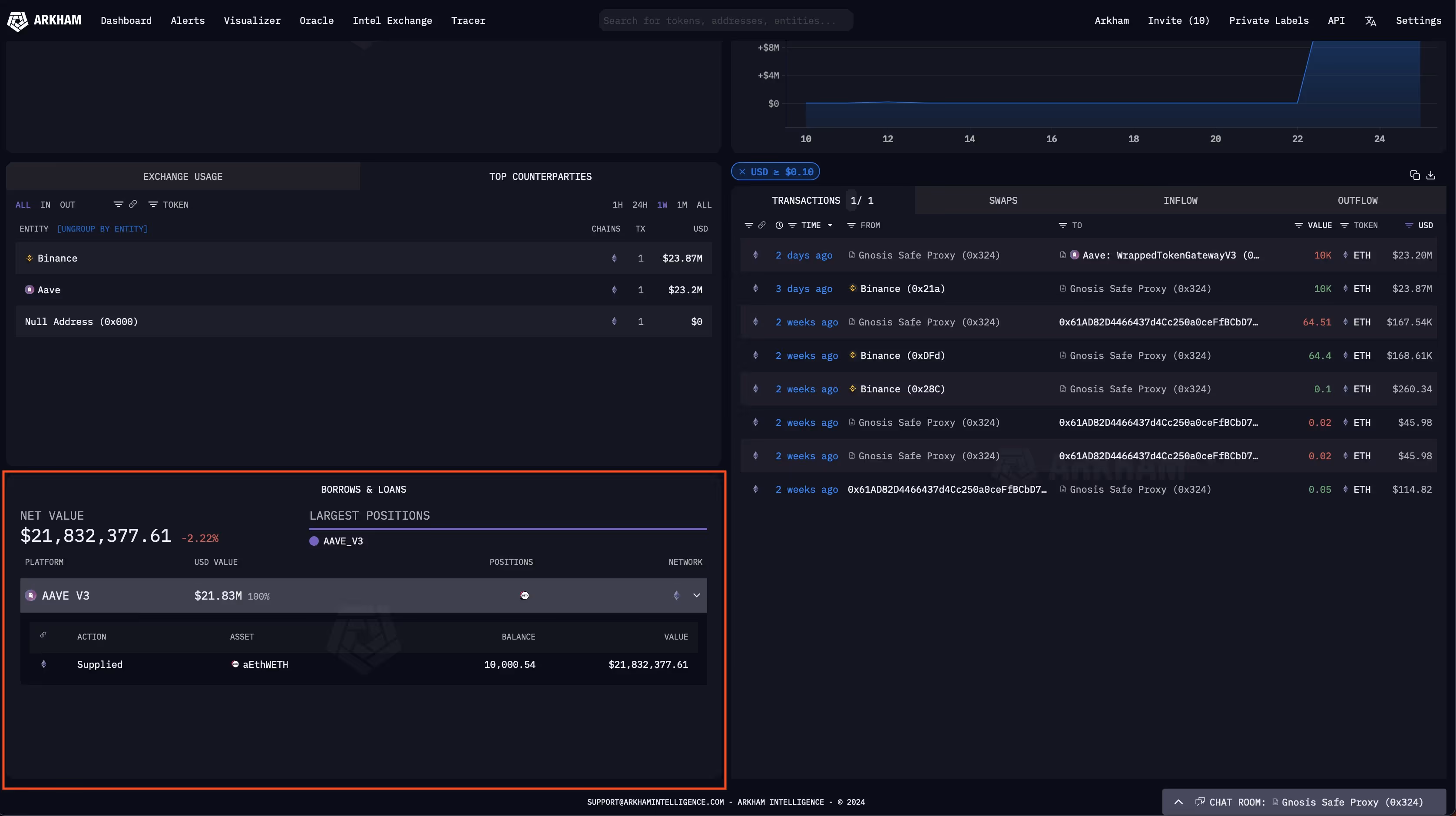Click the clock icon beside TIME header
Viewport: 1456px width, 816px height.
tap(779, 225)
